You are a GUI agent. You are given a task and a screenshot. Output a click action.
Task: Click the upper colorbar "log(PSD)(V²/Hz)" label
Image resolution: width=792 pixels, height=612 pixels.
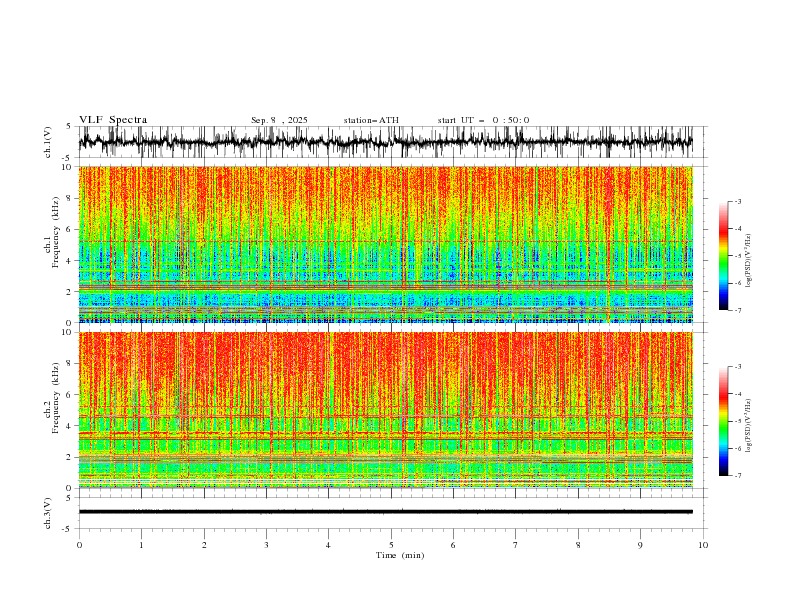[749, 261]
